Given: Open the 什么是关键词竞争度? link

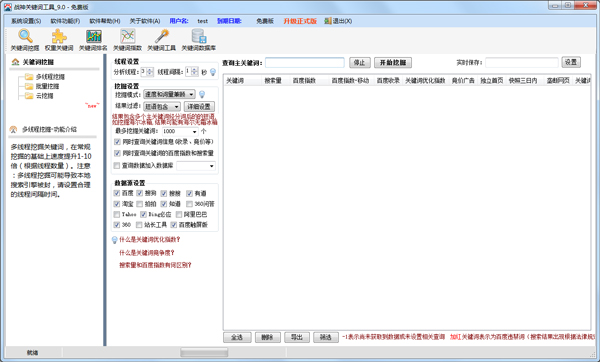Looking at the screenshot, I should tap(147, 253).
